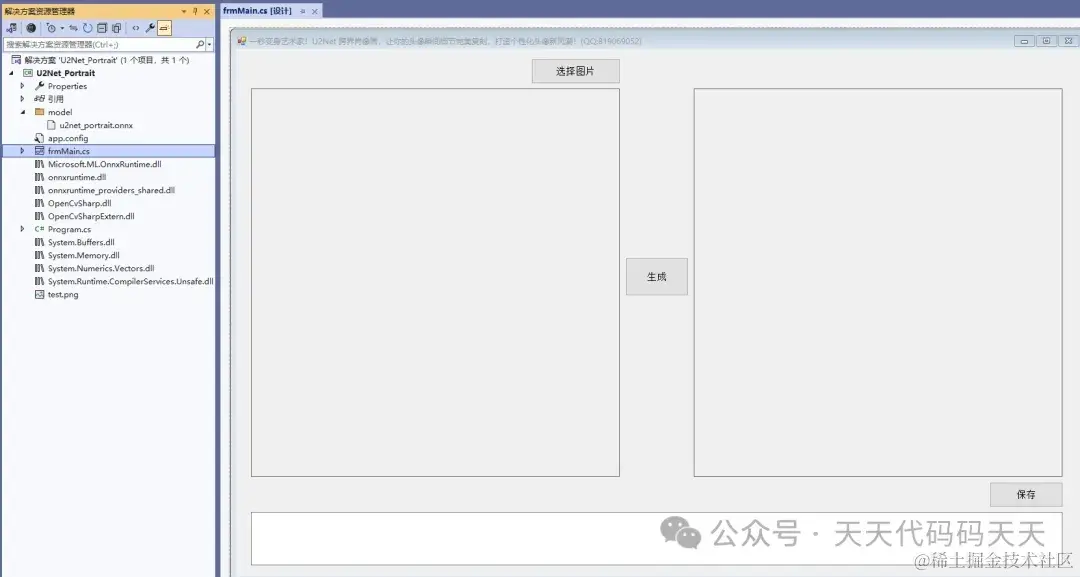Toggle Preview Selected Items
This screenshot has height=577, width=1080.
(x=164, y=29)
